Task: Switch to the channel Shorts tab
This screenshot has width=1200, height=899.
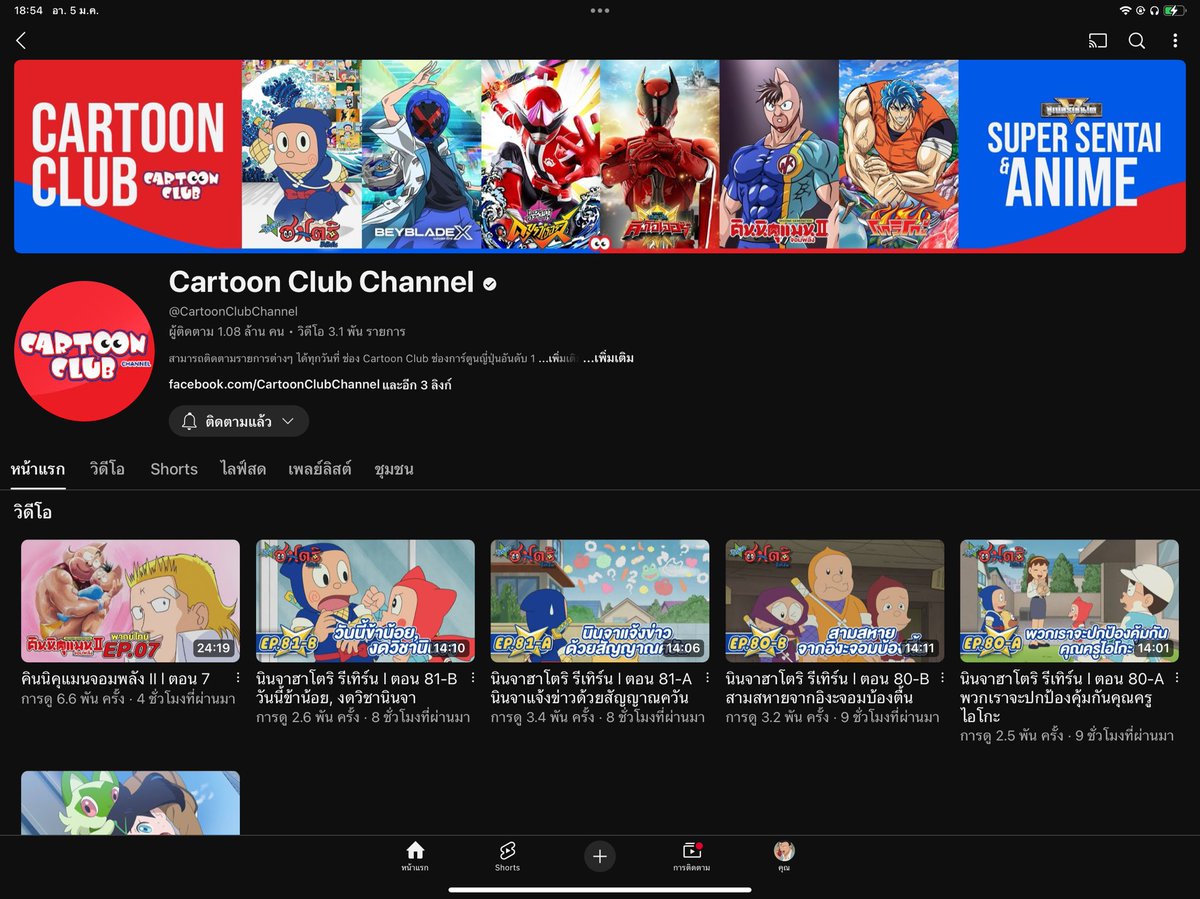Action: 174,469
